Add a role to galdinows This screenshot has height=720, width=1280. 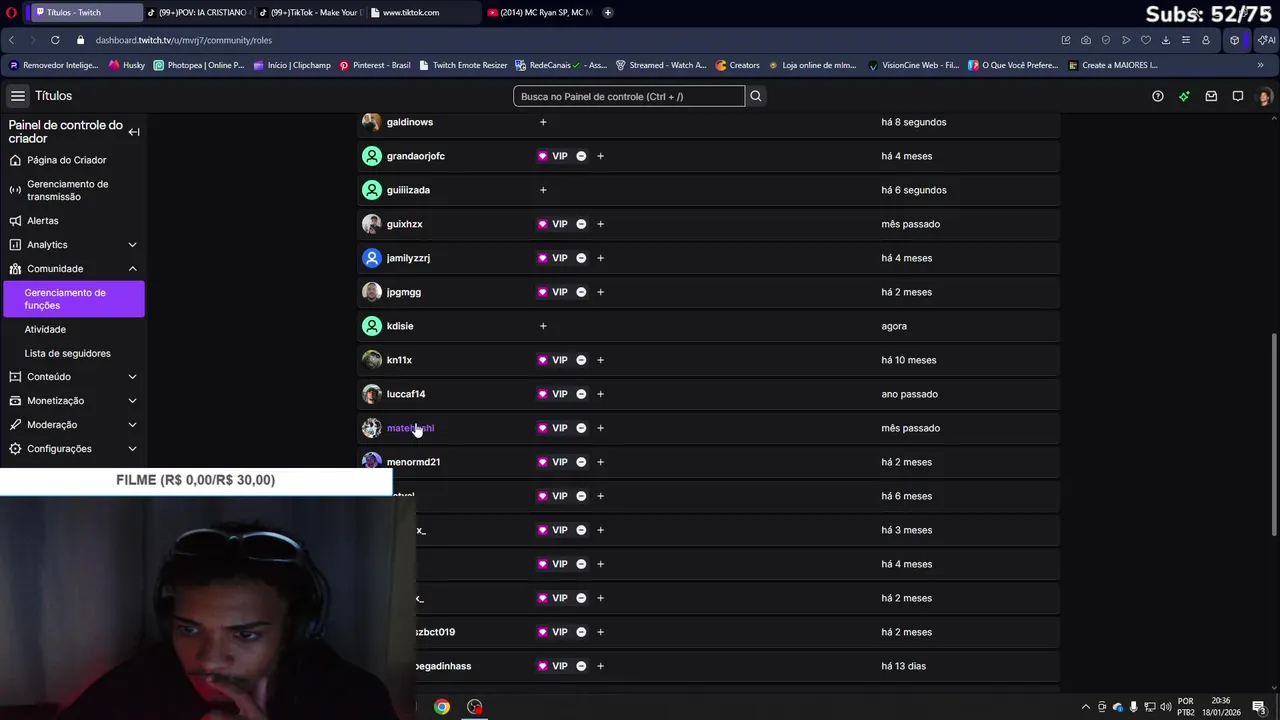tap(543, 122)
